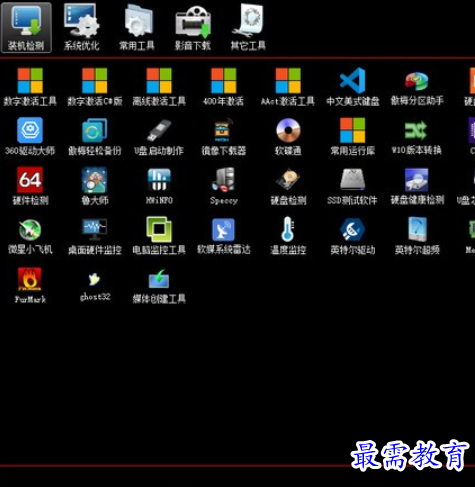Open SSD测试软件
Screen dimensions: 475x487
(352, 186)
